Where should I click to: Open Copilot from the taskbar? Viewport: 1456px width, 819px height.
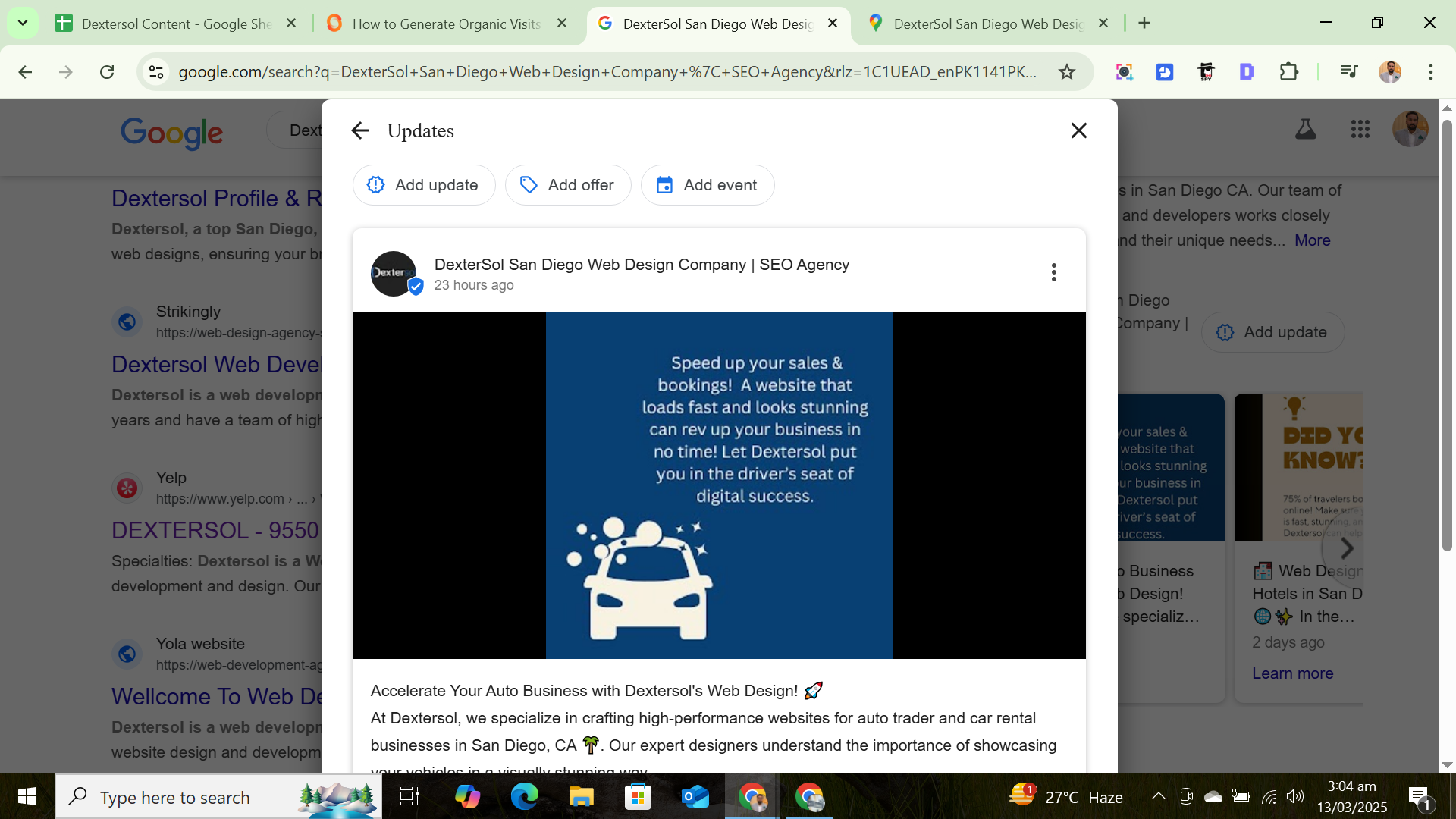tap(467, 797)
